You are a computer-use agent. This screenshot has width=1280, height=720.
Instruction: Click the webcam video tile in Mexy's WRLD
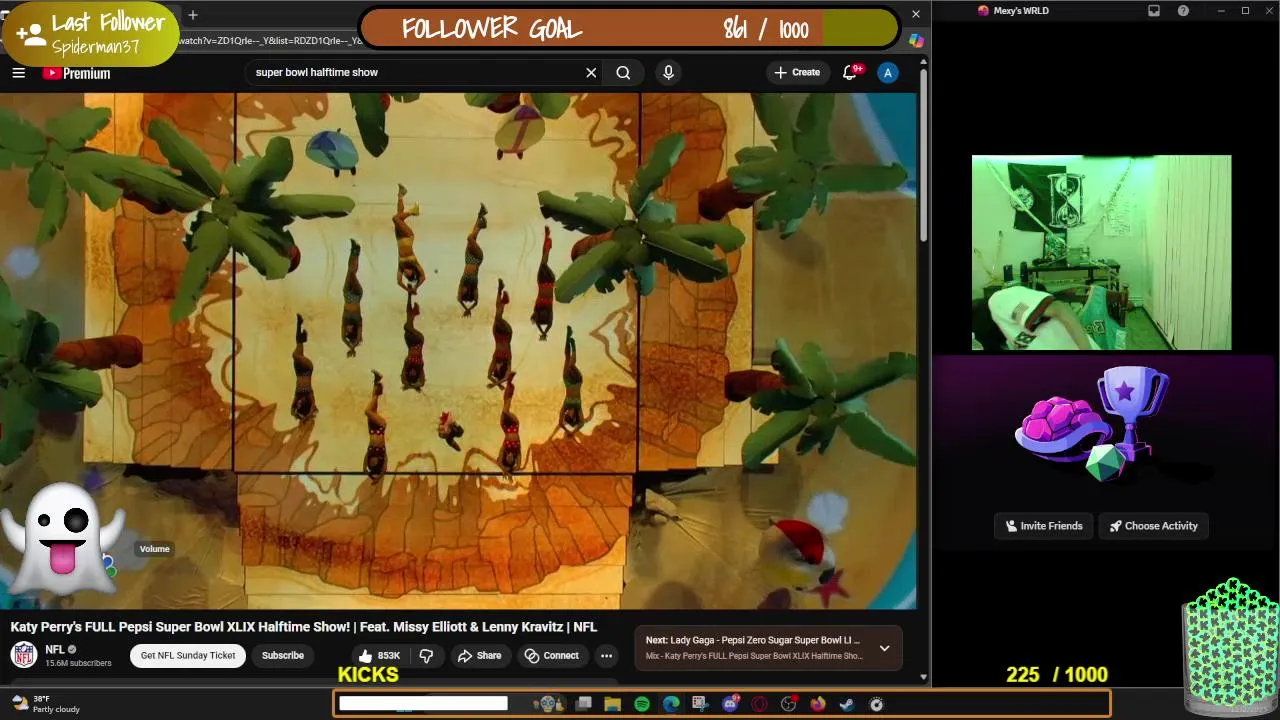tap(1101, 252)
